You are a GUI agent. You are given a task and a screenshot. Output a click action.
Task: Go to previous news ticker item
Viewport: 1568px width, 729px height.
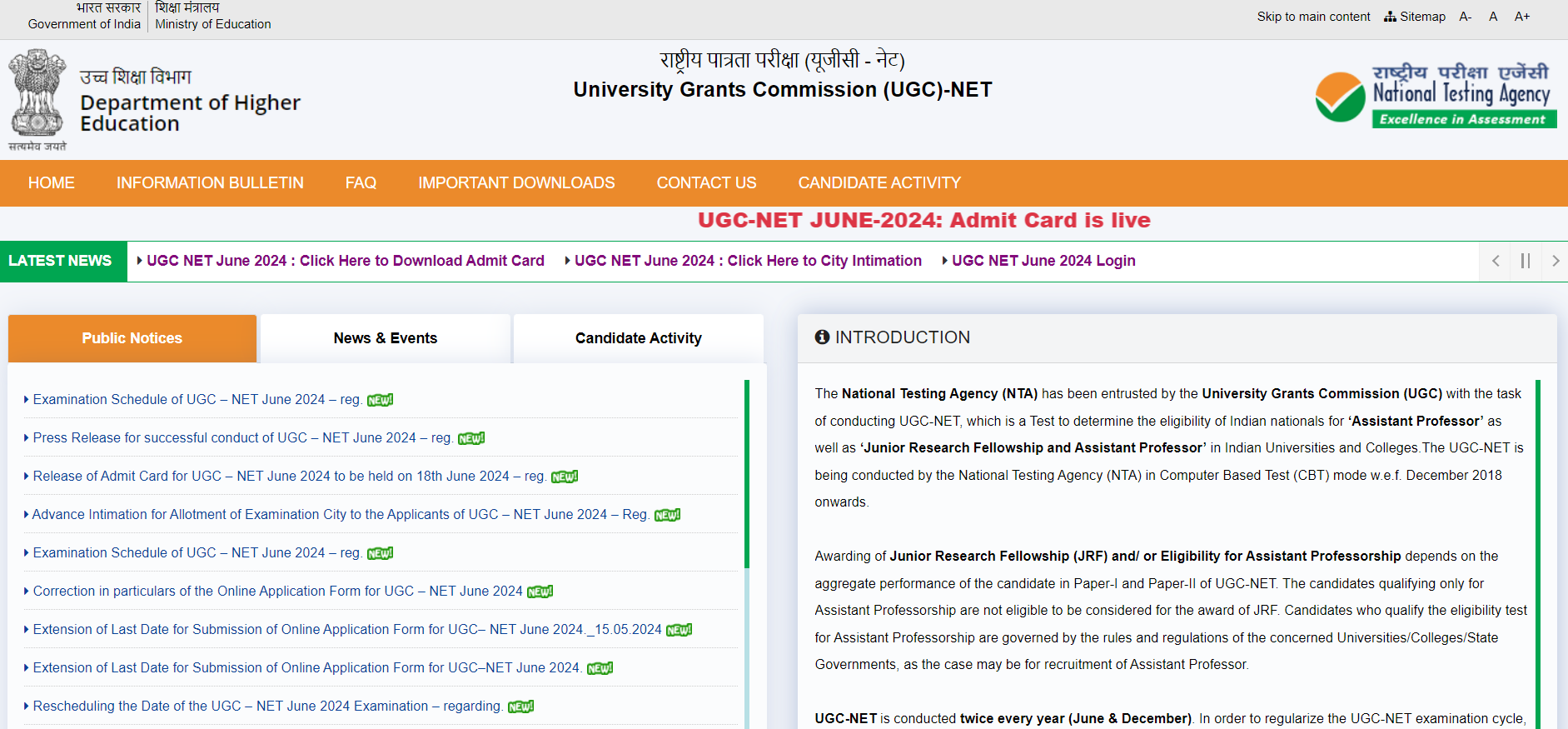tap(1496, 261)
